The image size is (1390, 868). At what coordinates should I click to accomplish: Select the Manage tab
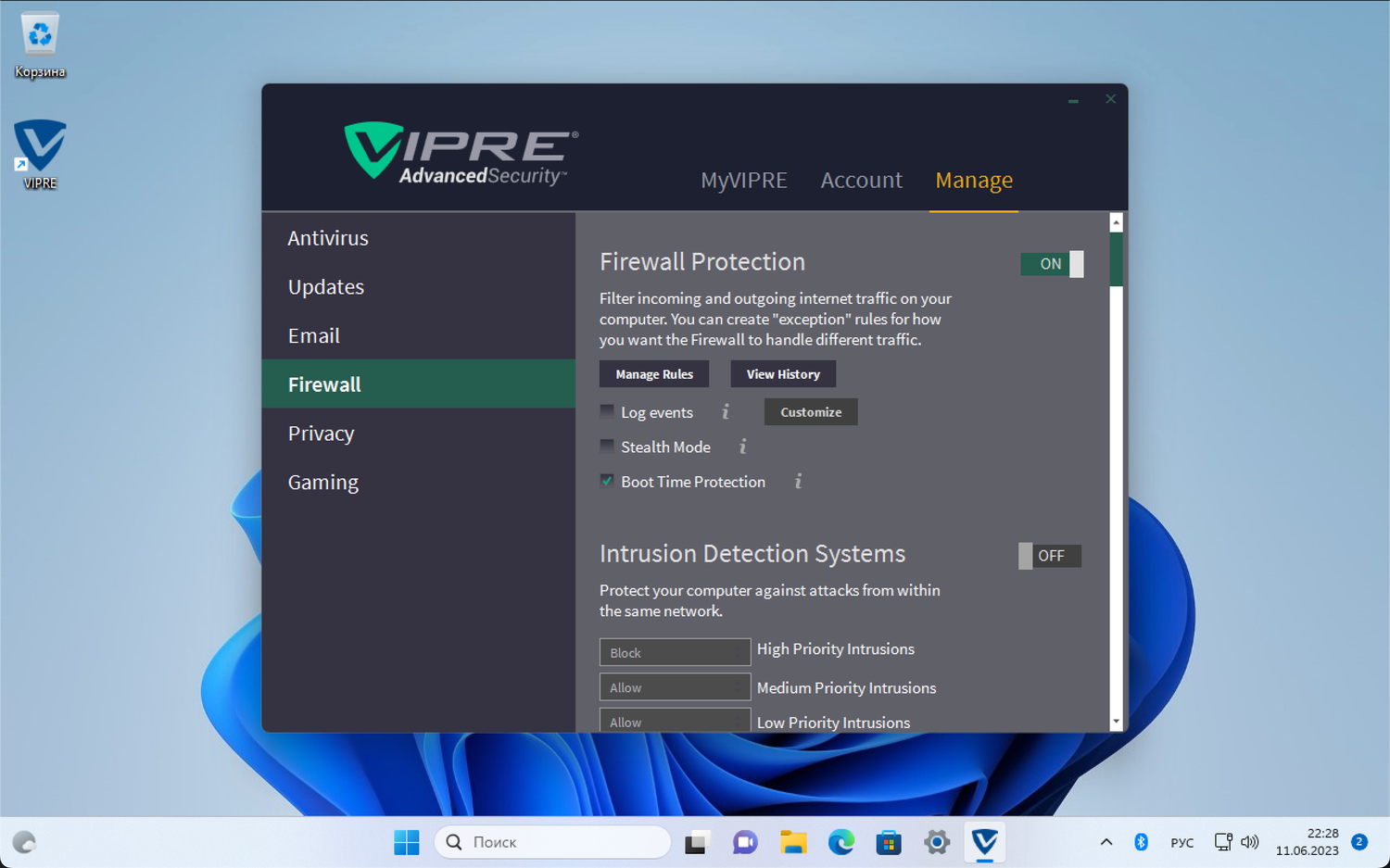(x=974, y=180)
